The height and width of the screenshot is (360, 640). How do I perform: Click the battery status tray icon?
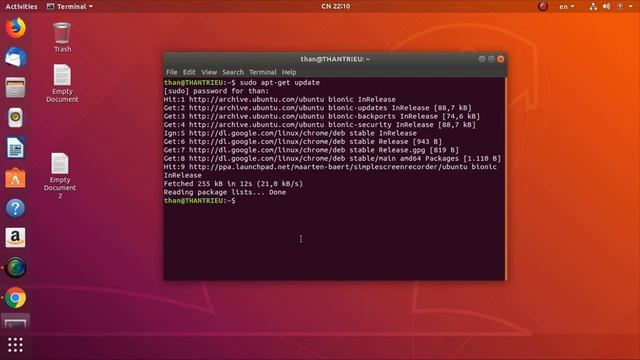click(x=620, y=6)
